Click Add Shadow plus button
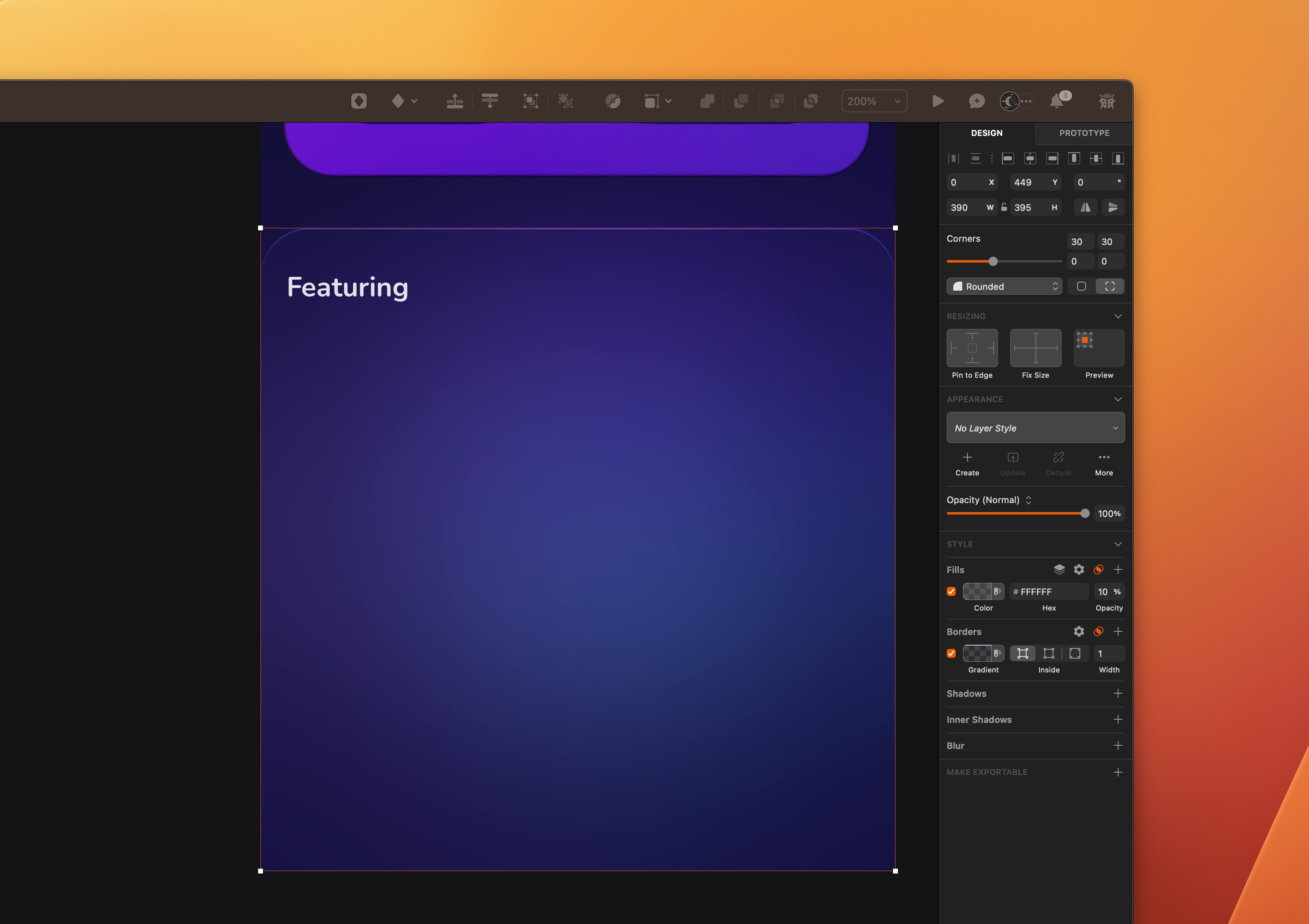Image resolution: width=1309 pixels, height=924 pixels. [1118, 693]
